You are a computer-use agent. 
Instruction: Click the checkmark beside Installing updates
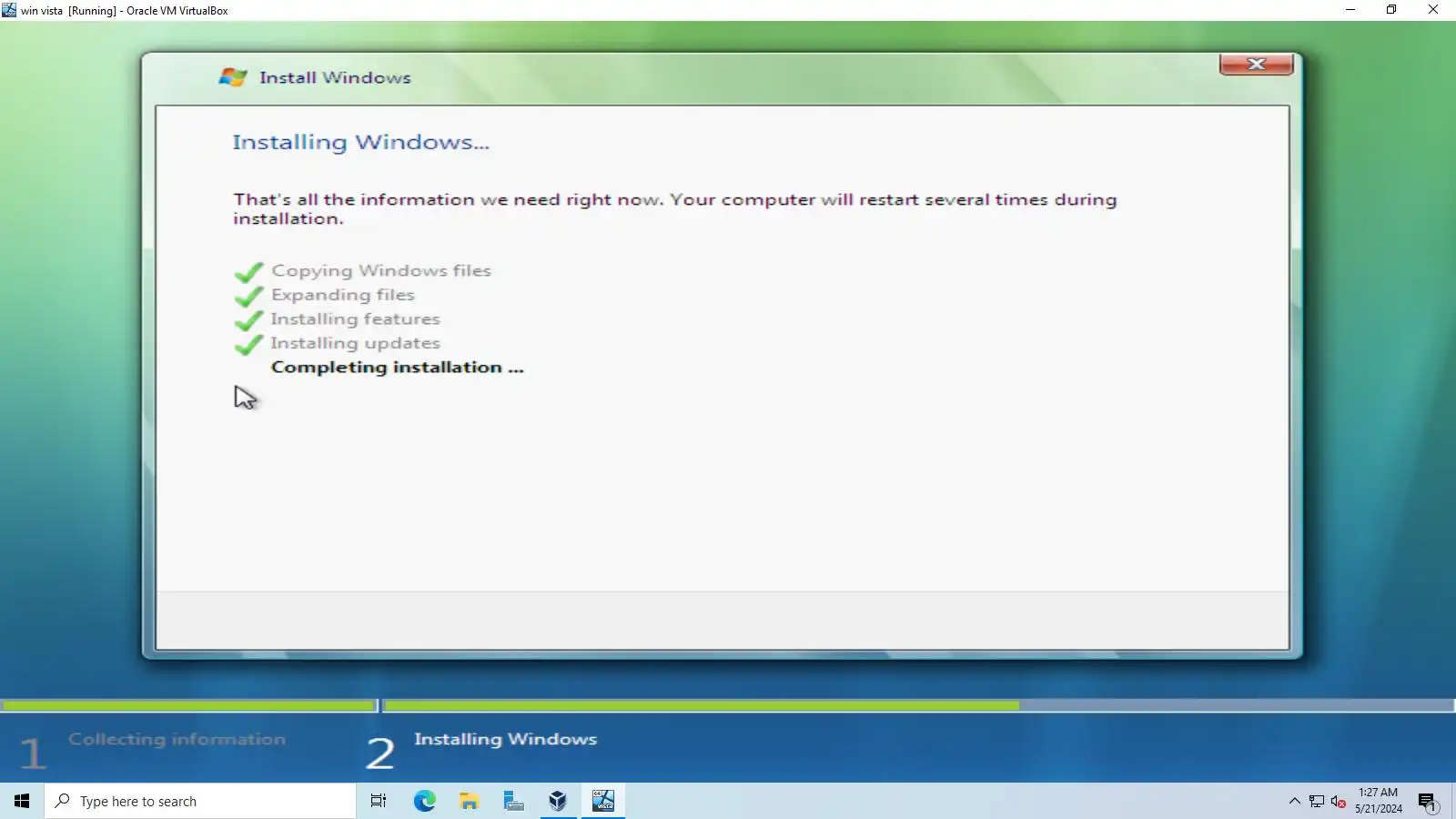tap(248, 345)
